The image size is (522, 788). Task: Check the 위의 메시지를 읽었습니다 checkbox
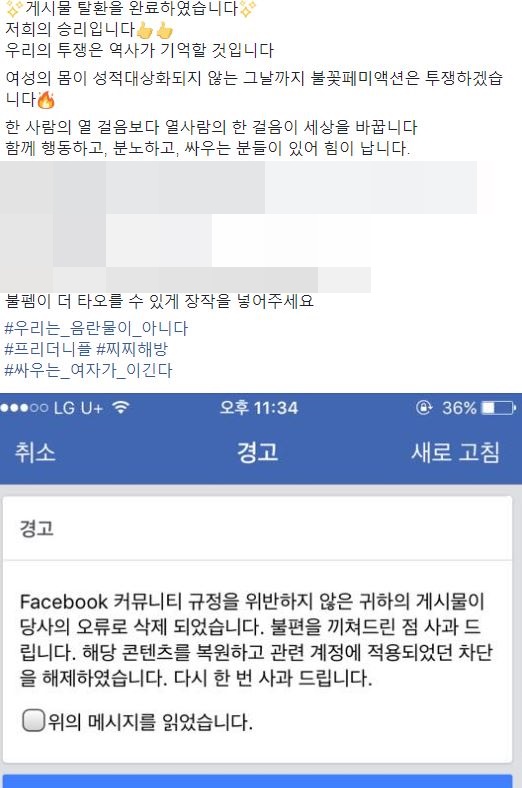pos(34,720)
